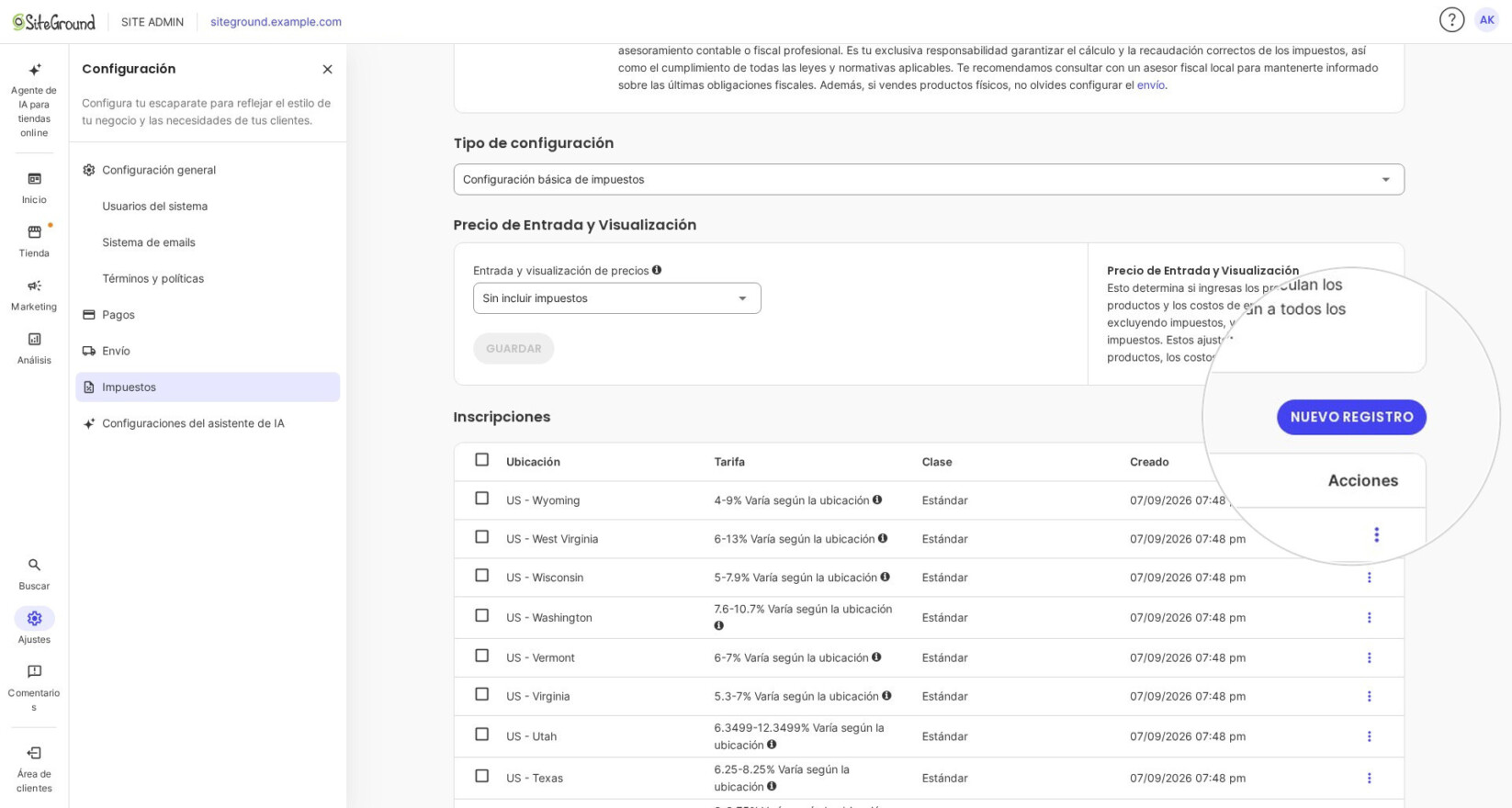Image resolution: width=1512 pixels, height=808 pixels.
Task: Open actions menu for US - Vermont
Action: tap(1369, 658)
